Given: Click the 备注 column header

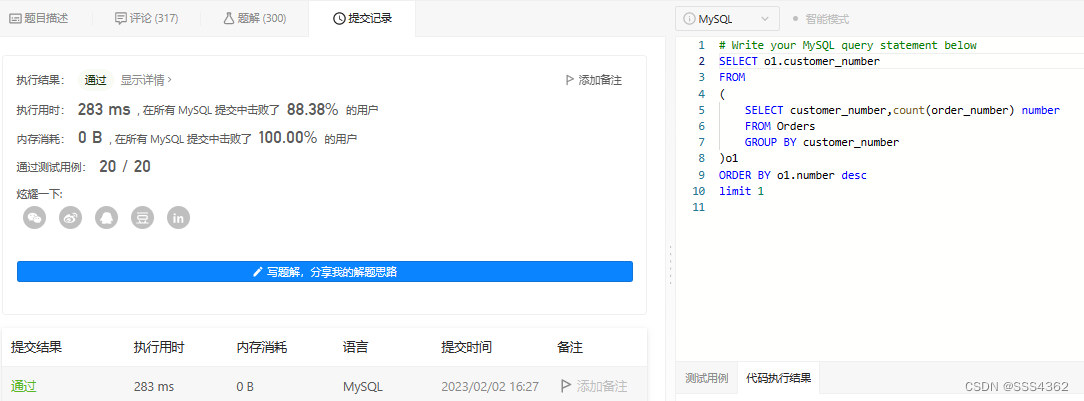Looking at the screenshot, I should (x=570, y=347).
